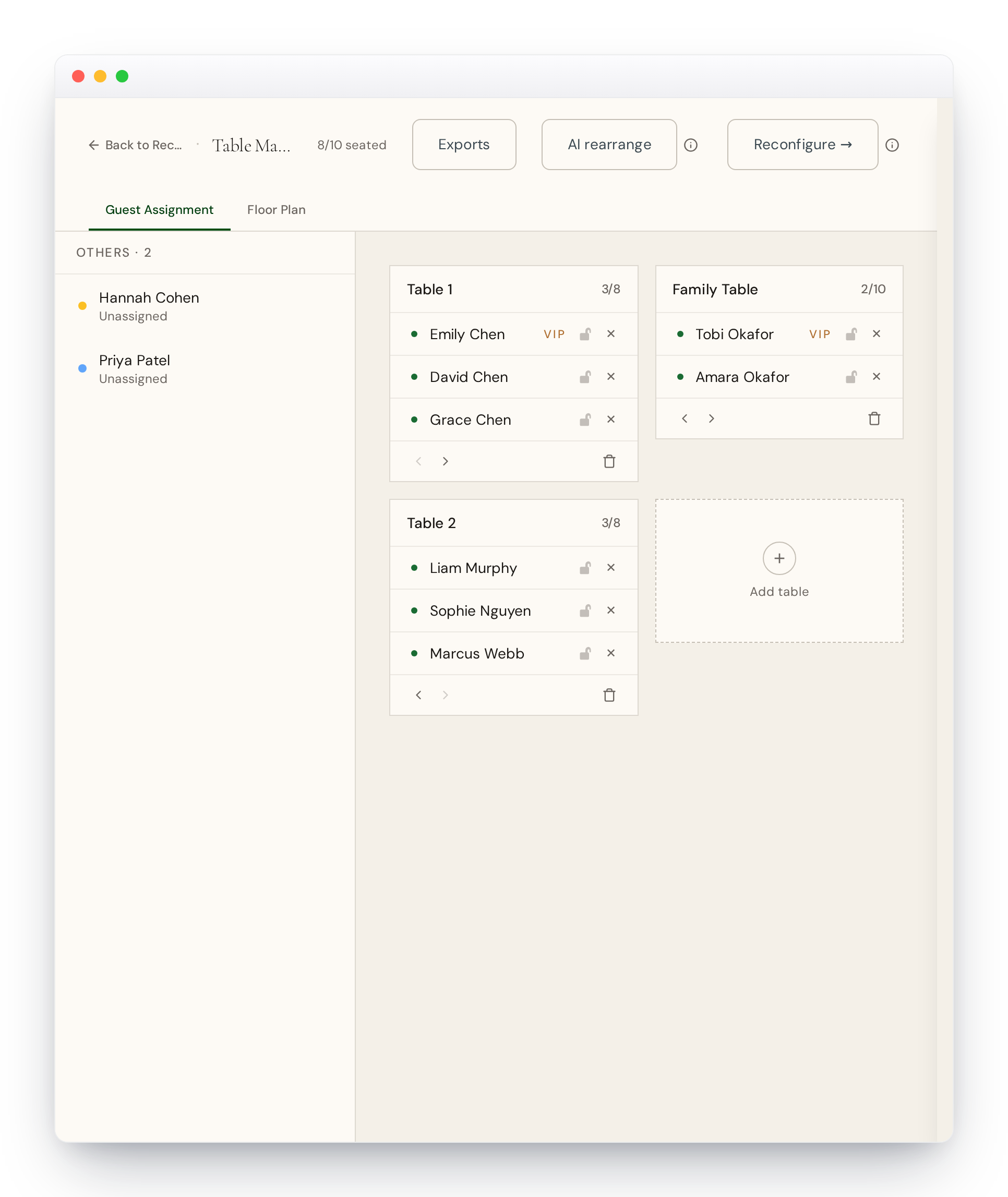Delete Table 2 with trash icon
This screenshot has width=1008, height=1197.
pyautogui.click(x=609, y=695)
